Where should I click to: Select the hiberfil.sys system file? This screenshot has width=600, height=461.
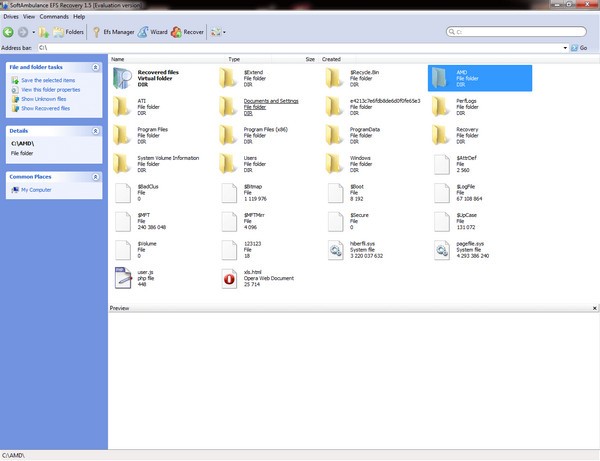(x=338, y=249)
